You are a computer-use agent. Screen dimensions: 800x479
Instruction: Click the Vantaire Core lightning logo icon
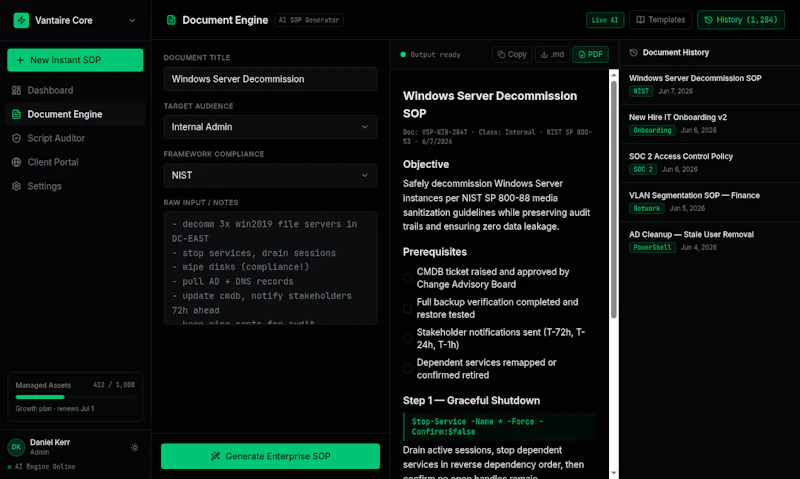pos(21,20)
